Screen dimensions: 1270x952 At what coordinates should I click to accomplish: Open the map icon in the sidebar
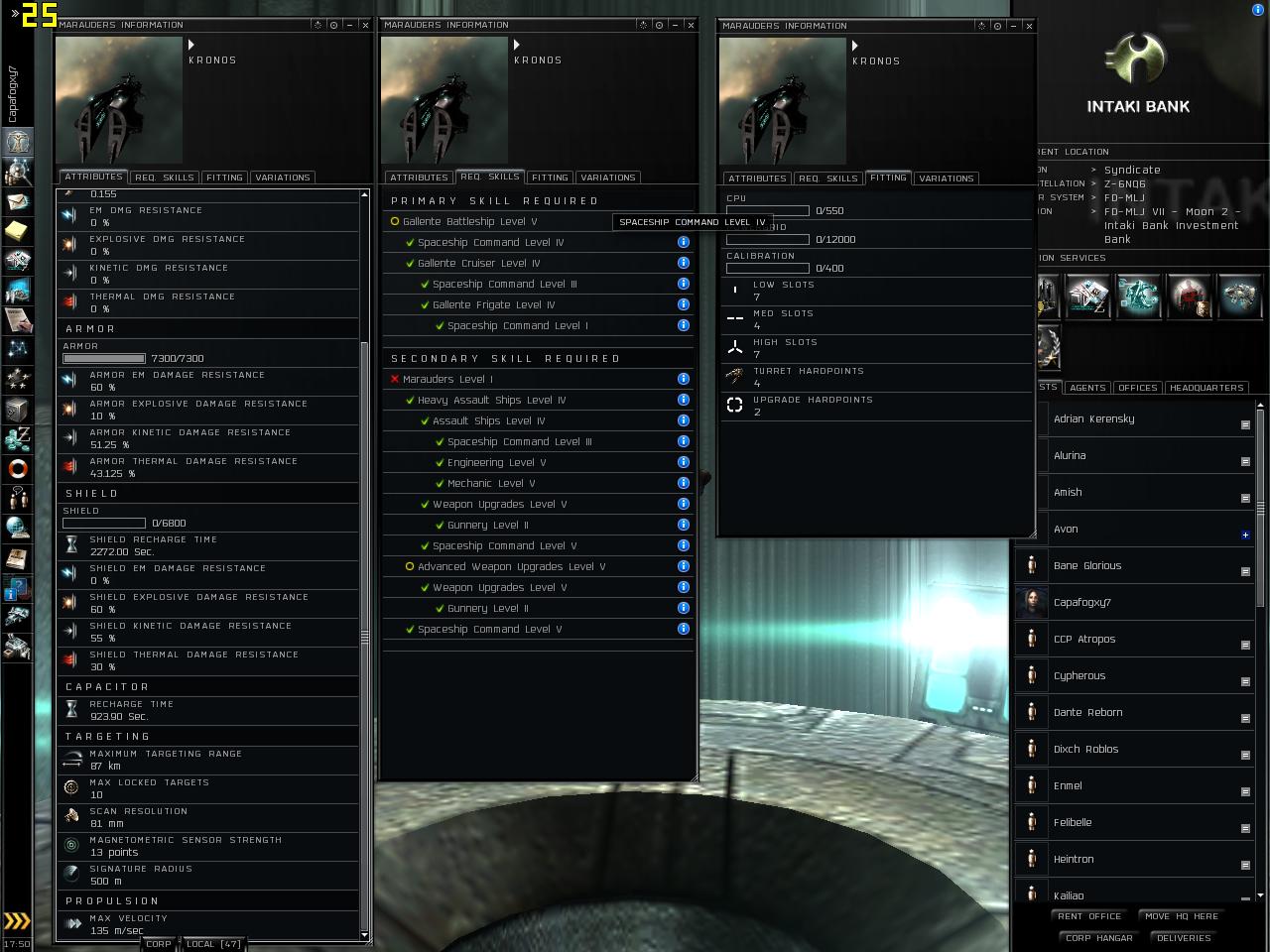click(x=18, y=350)
